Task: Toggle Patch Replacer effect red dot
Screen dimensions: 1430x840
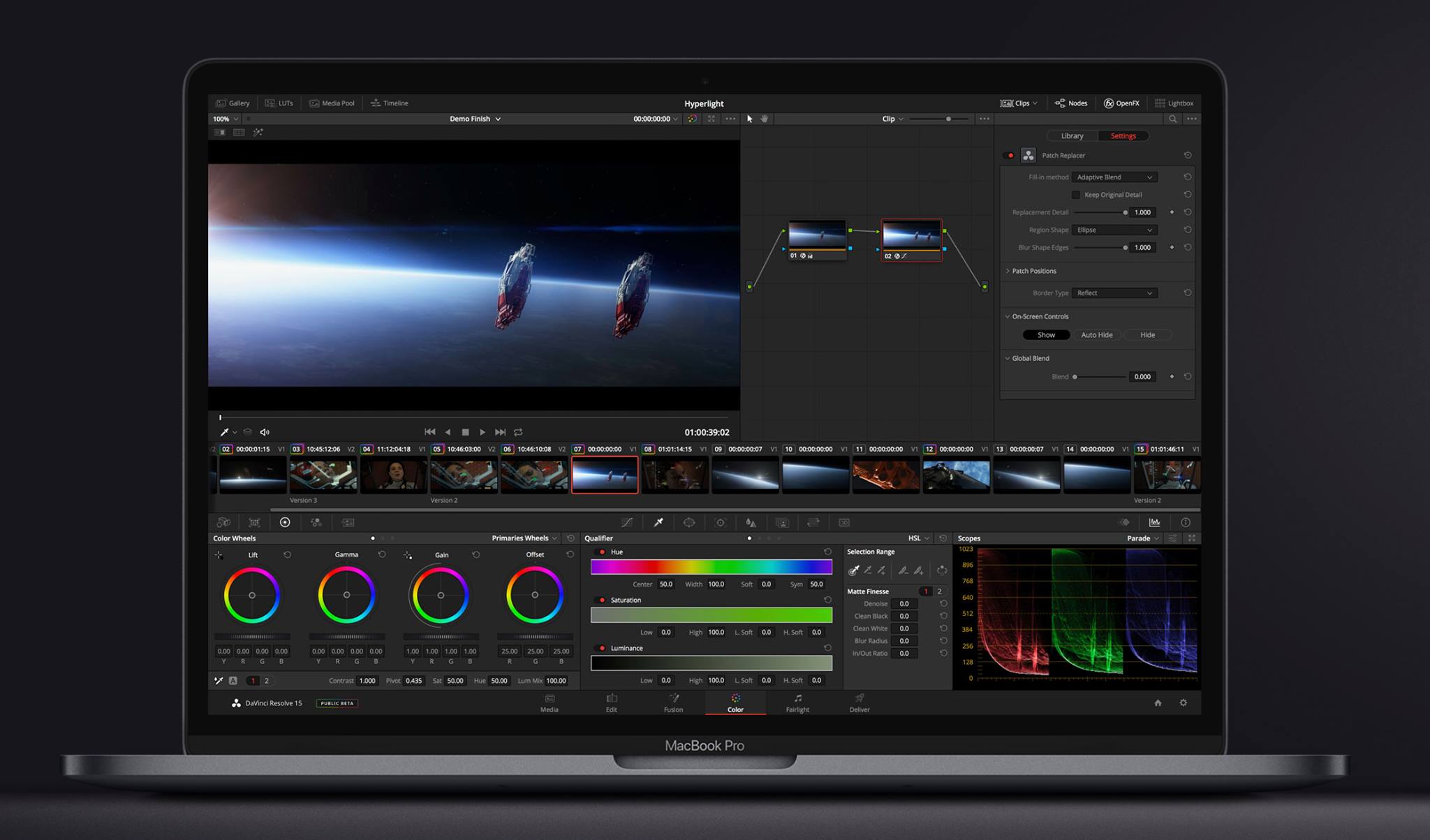Action: tap(1010, 155)
